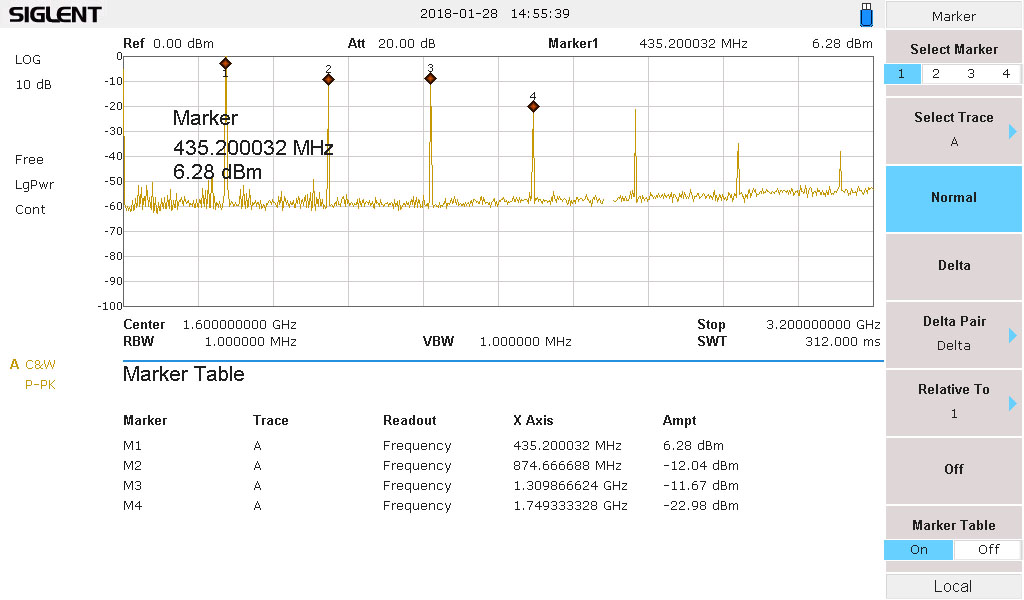Click the -22.98 dBm amplitude cell
The height and width of the screenshot is (600, 1024).
(701, 505)
